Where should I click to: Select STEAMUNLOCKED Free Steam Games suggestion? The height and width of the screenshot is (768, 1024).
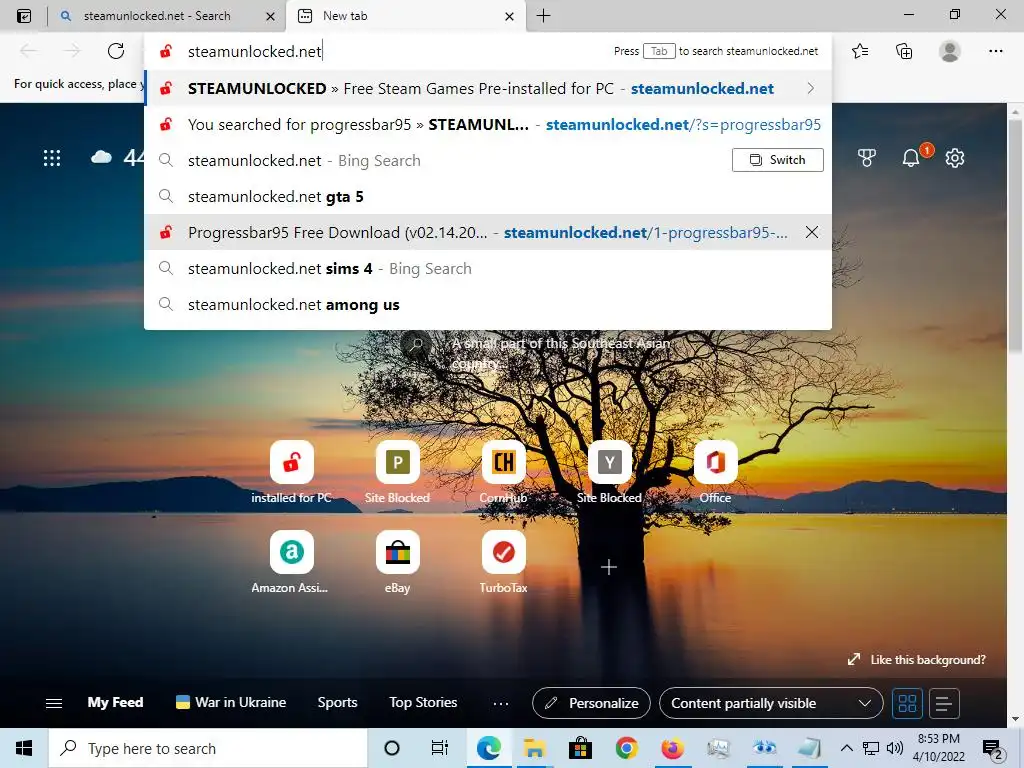488,88
